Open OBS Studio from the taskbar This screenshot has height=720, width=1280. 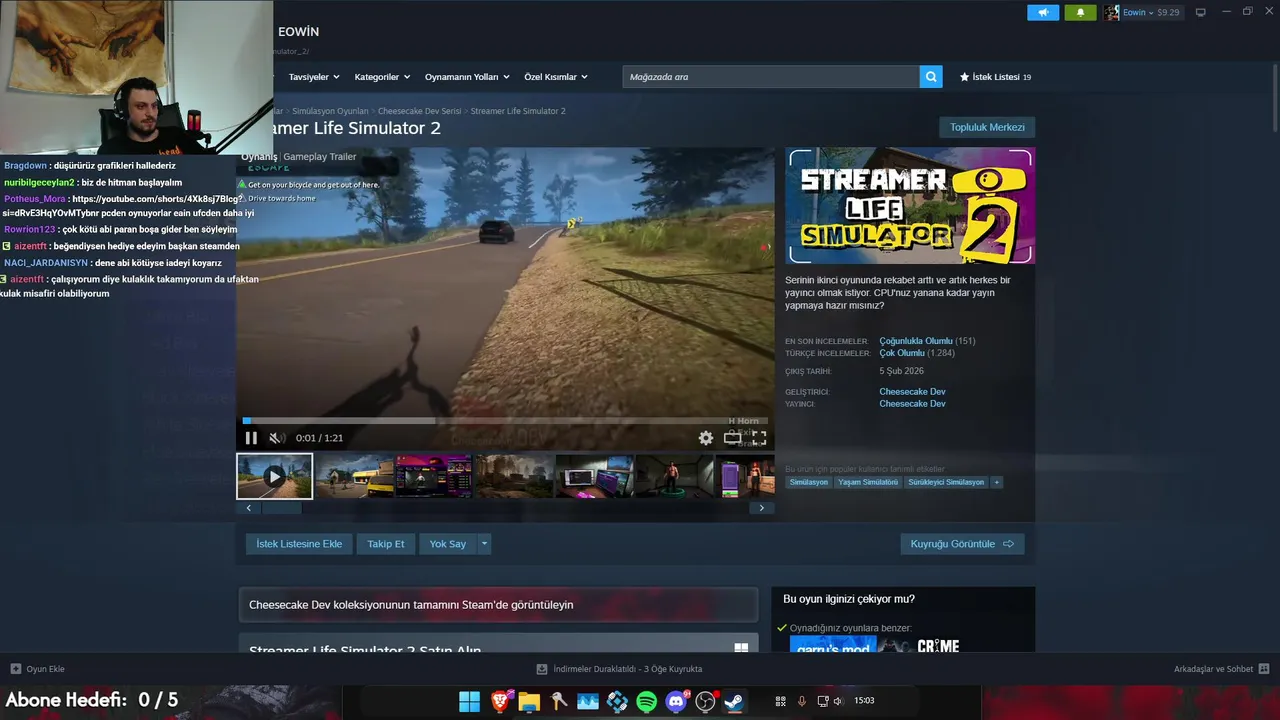[706, 702]
